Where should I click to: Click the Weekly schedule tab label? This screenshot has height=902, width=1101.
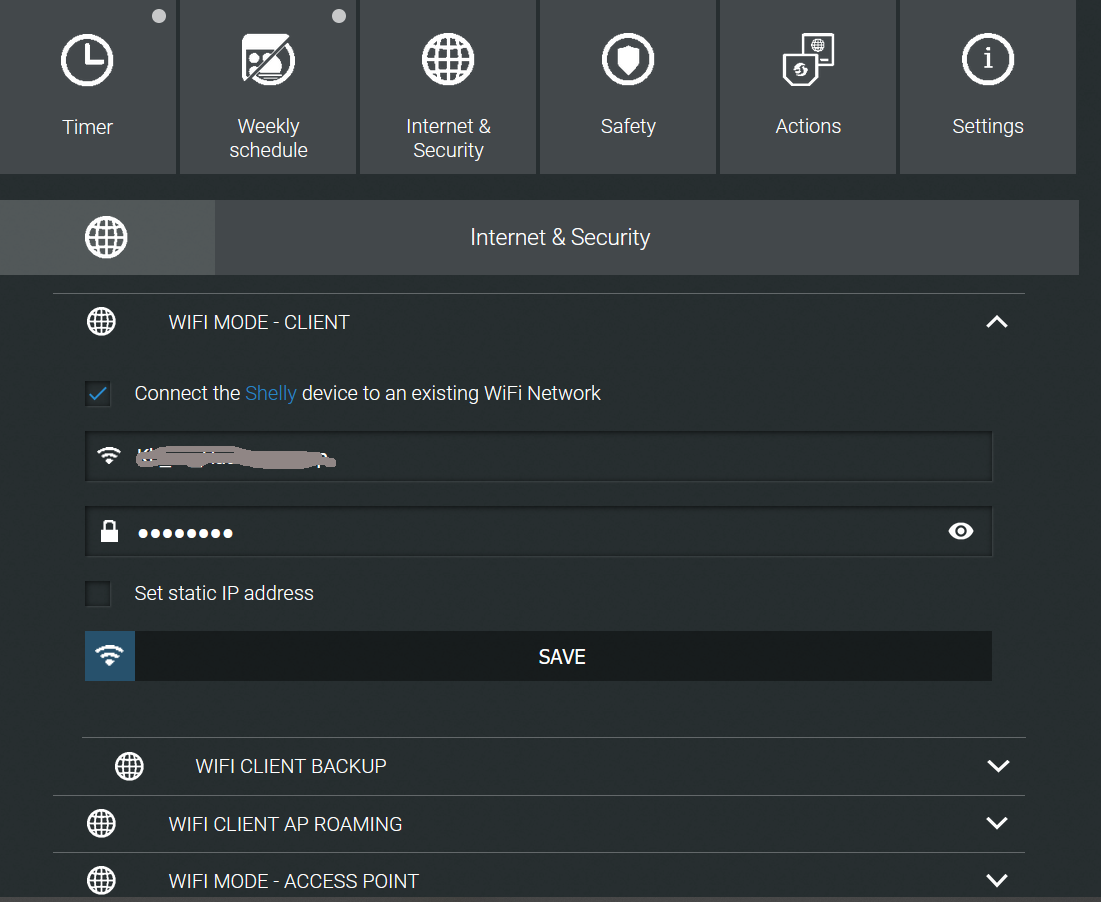pyautogui.click(x=268, y=138)
